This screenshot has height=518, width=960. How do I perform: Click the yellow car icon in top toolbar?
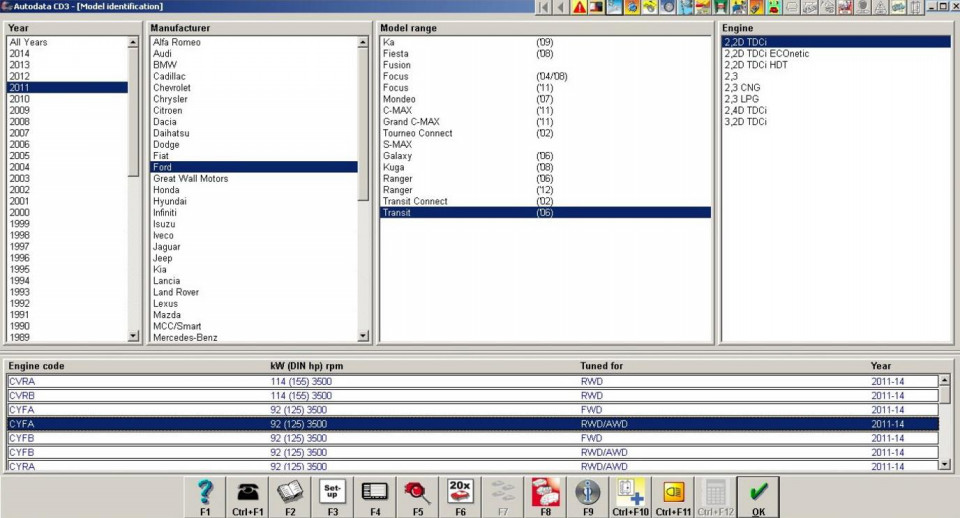[650, 7]
